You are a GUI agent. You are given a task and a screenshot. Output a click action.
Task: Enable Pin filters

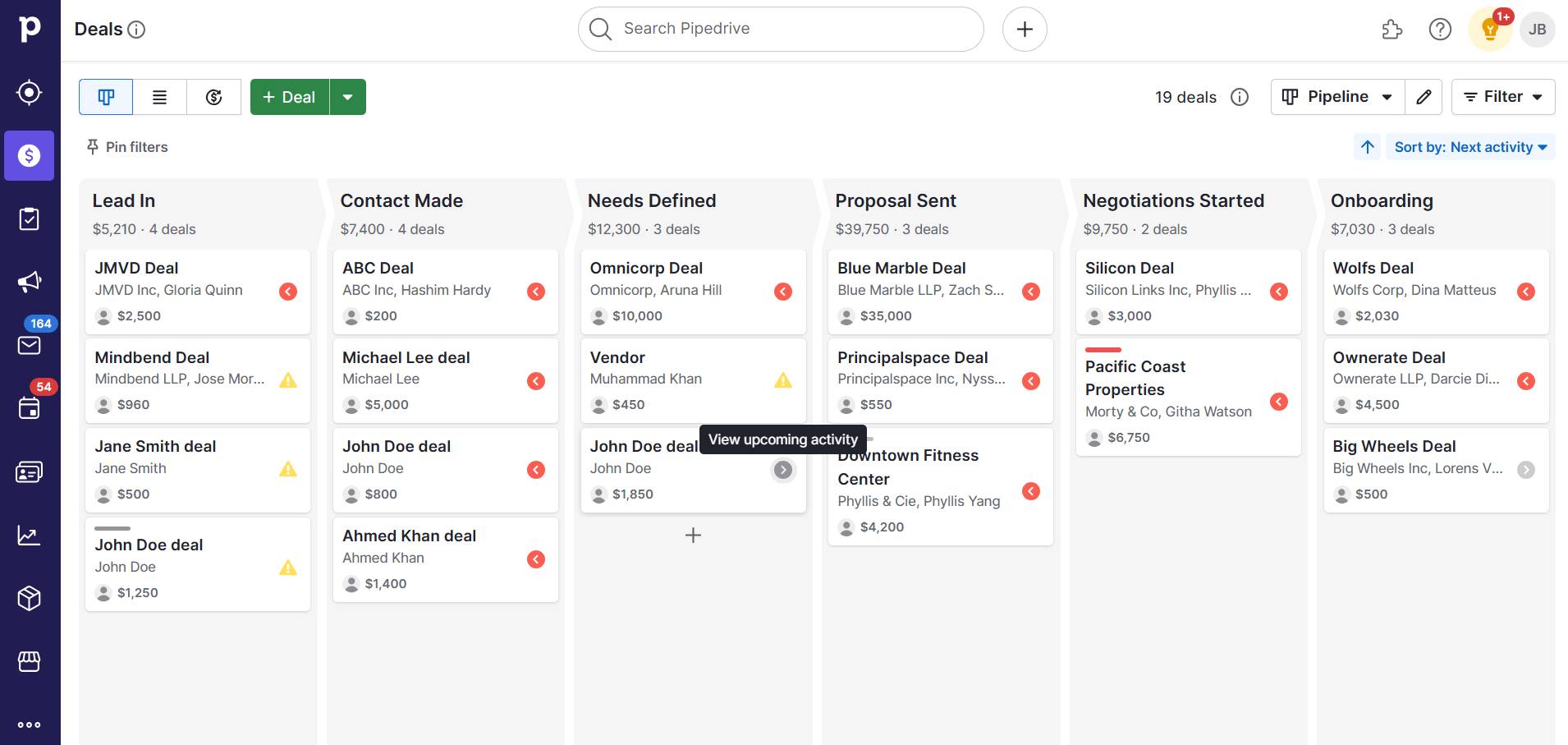click(x=125, y=147)
